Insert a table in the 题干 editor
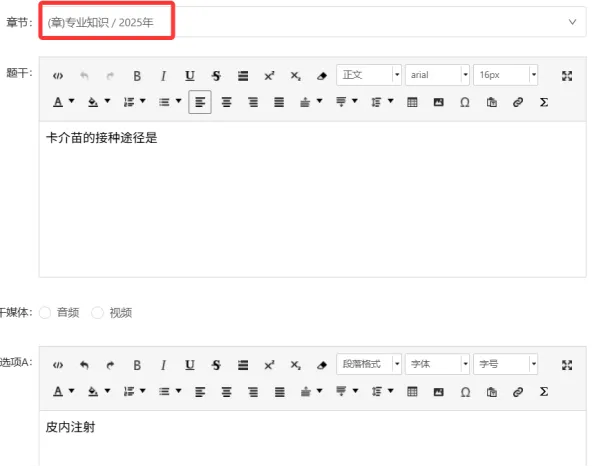 412,102
